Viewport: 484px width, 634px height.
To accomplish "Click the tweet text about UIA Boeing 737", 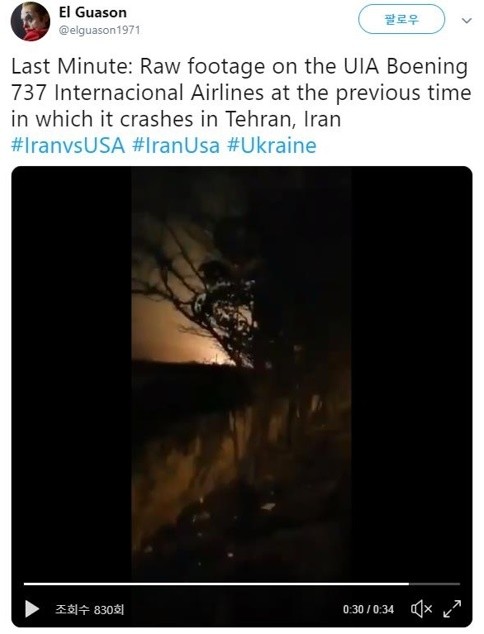I will click(241, 93).
